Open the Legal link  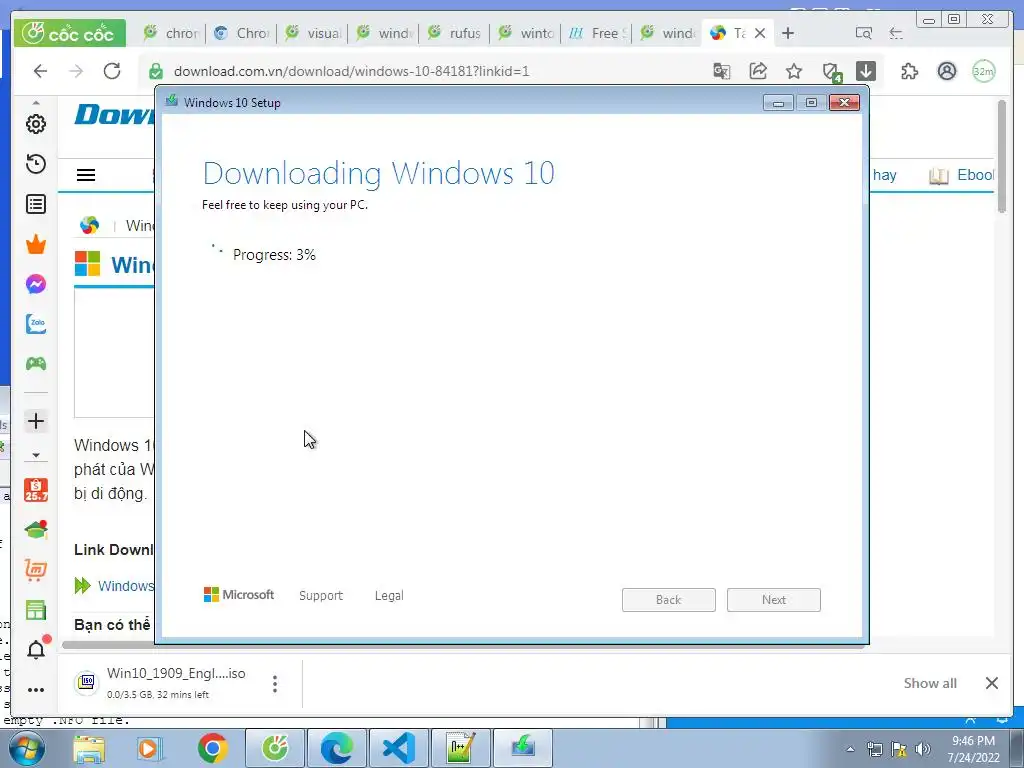[x=389, y=596]
